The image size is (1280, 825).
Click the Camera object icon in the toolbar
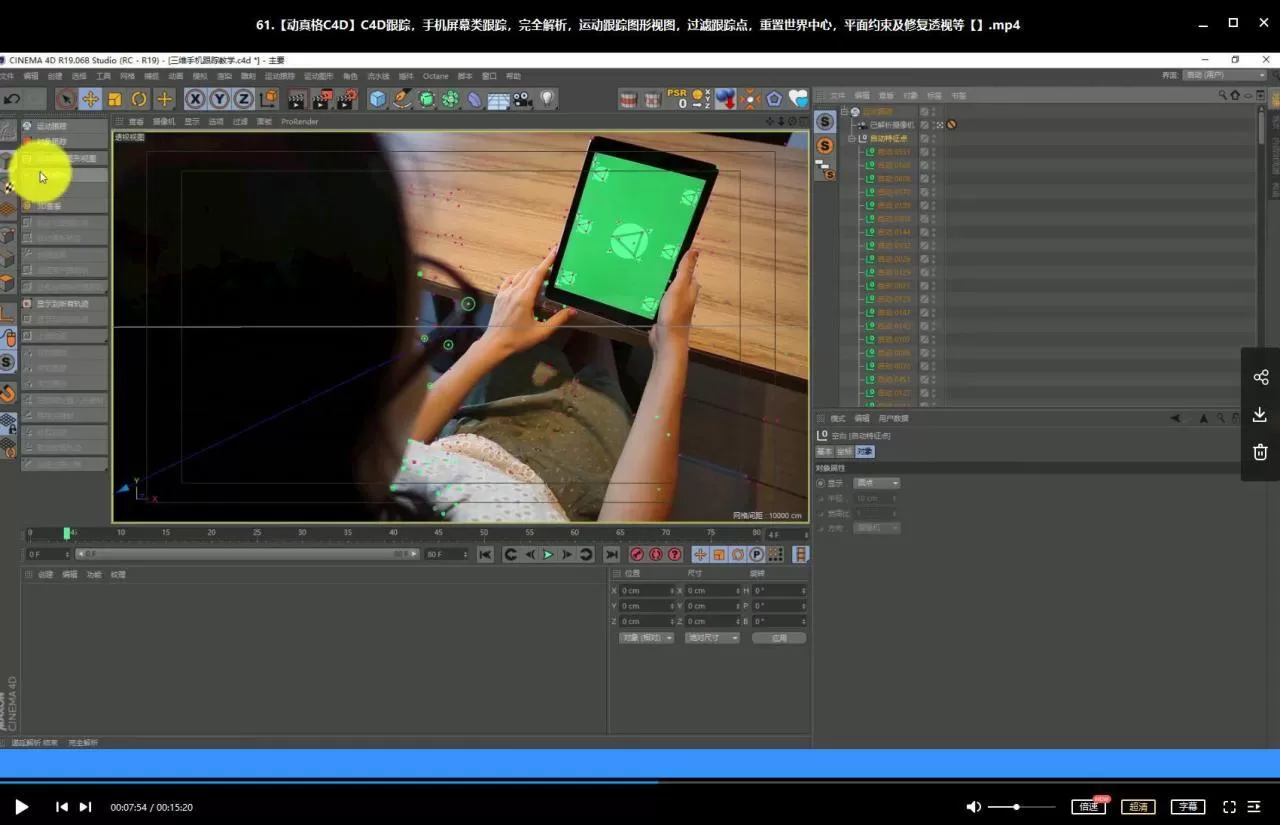pyautogui.click(x=522, y=98)
